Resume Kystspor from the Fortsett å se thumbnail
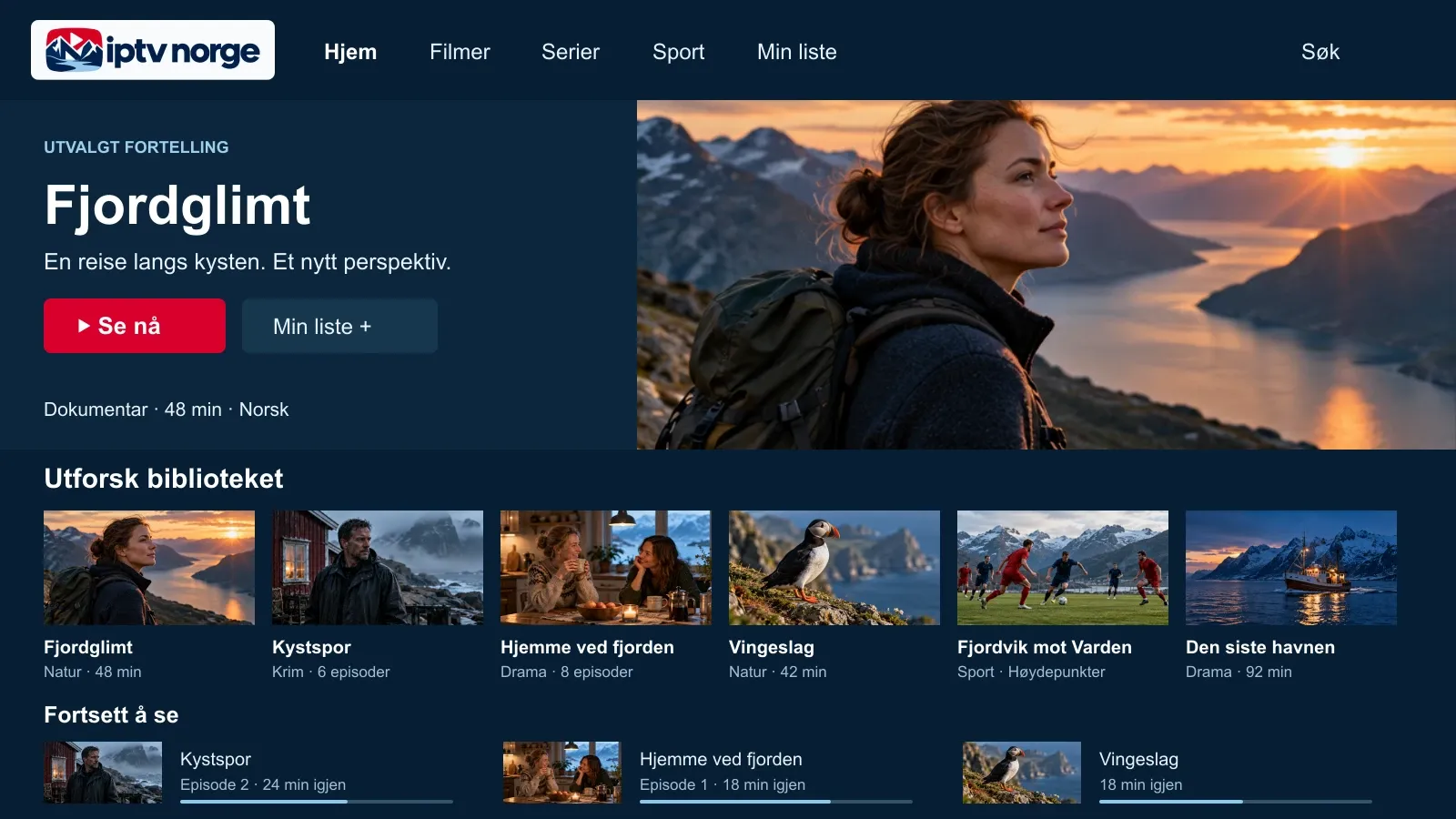1456x819 pixels. click(103, 773)
